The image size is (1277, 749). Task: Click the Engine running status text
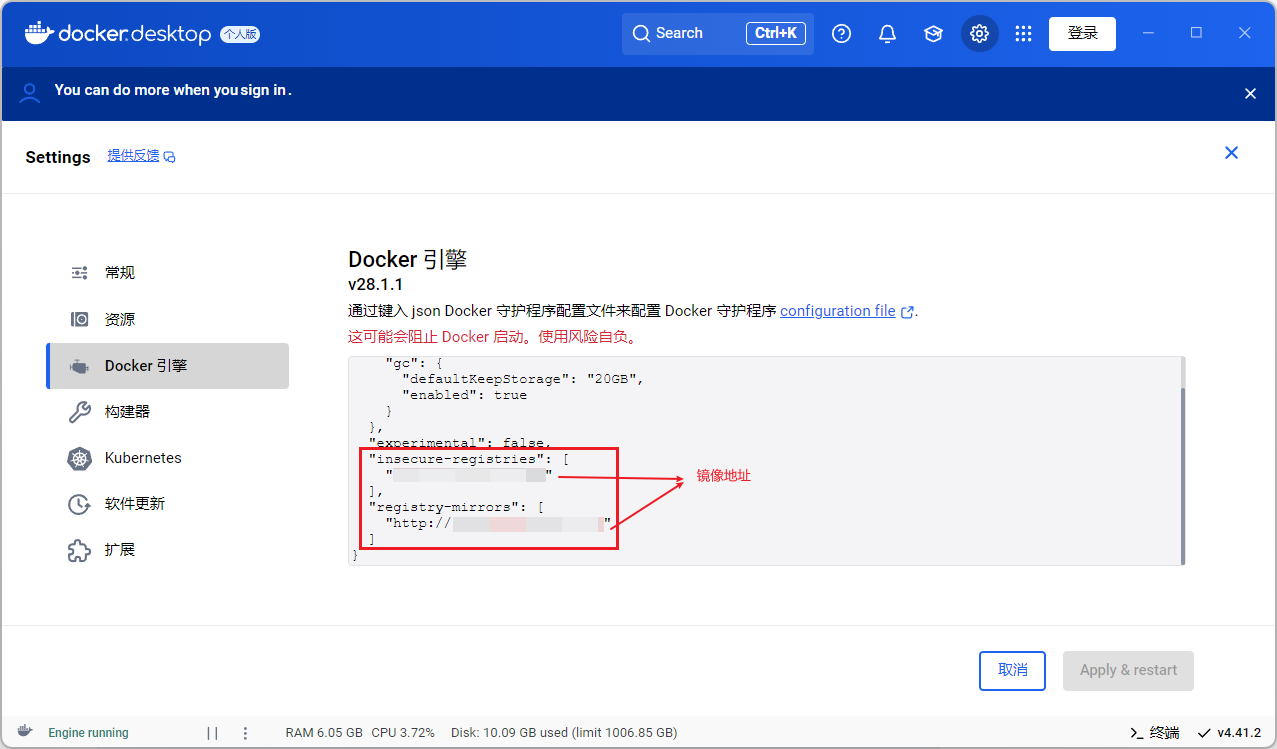88,733
